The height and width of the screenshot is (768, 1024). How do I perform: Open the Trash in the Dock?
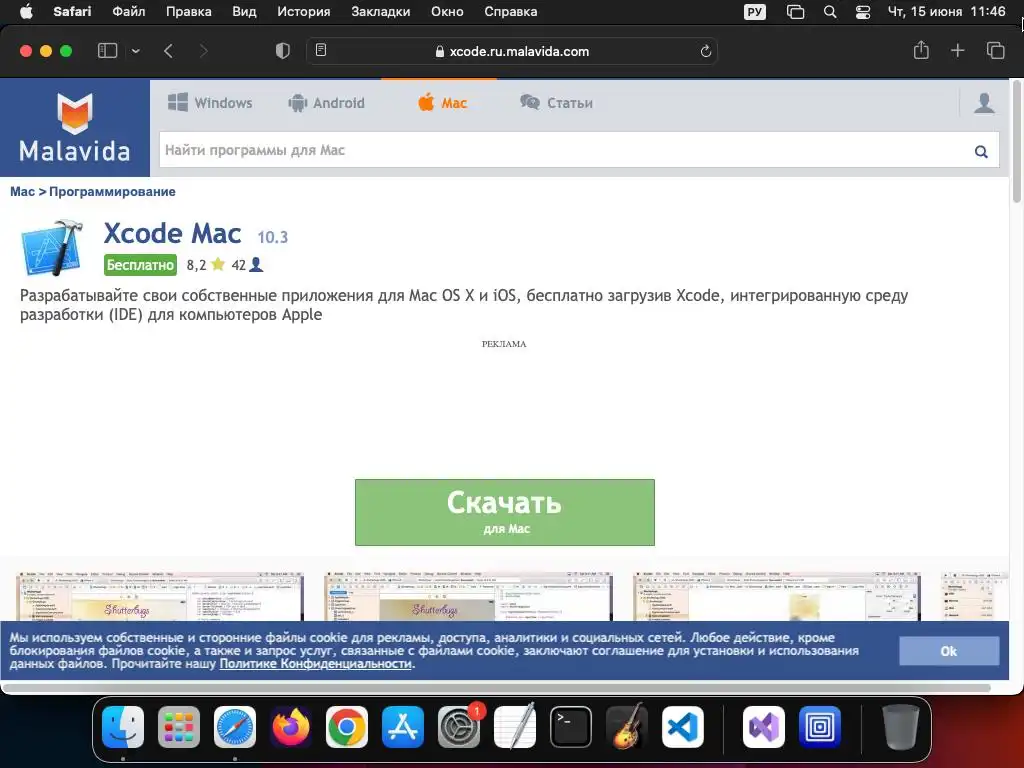click(x=900, y=726)
